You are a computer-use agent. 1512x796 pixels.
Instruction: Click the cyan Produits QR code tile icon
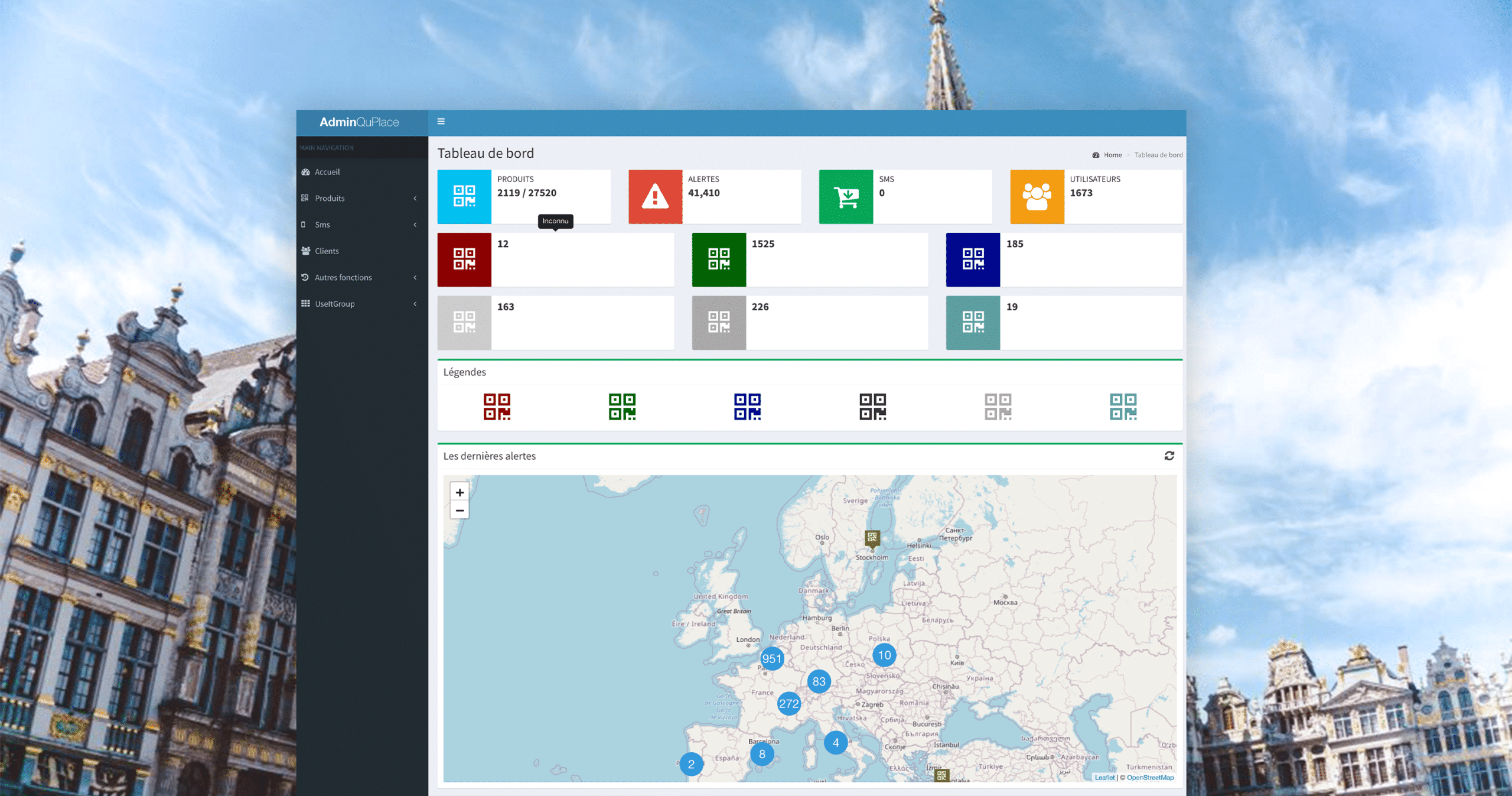pyautogui.click(x=464, y=197)
